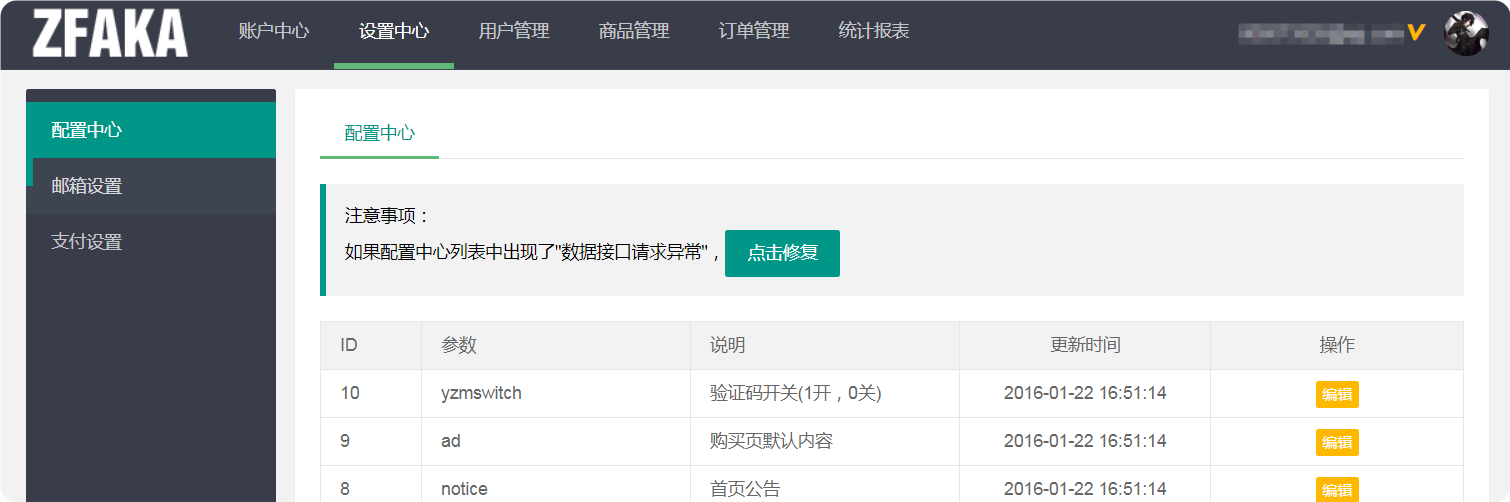The image size is (1510, 502).
Task: Click the 更新时间 column header
Action: (1085, 345)
